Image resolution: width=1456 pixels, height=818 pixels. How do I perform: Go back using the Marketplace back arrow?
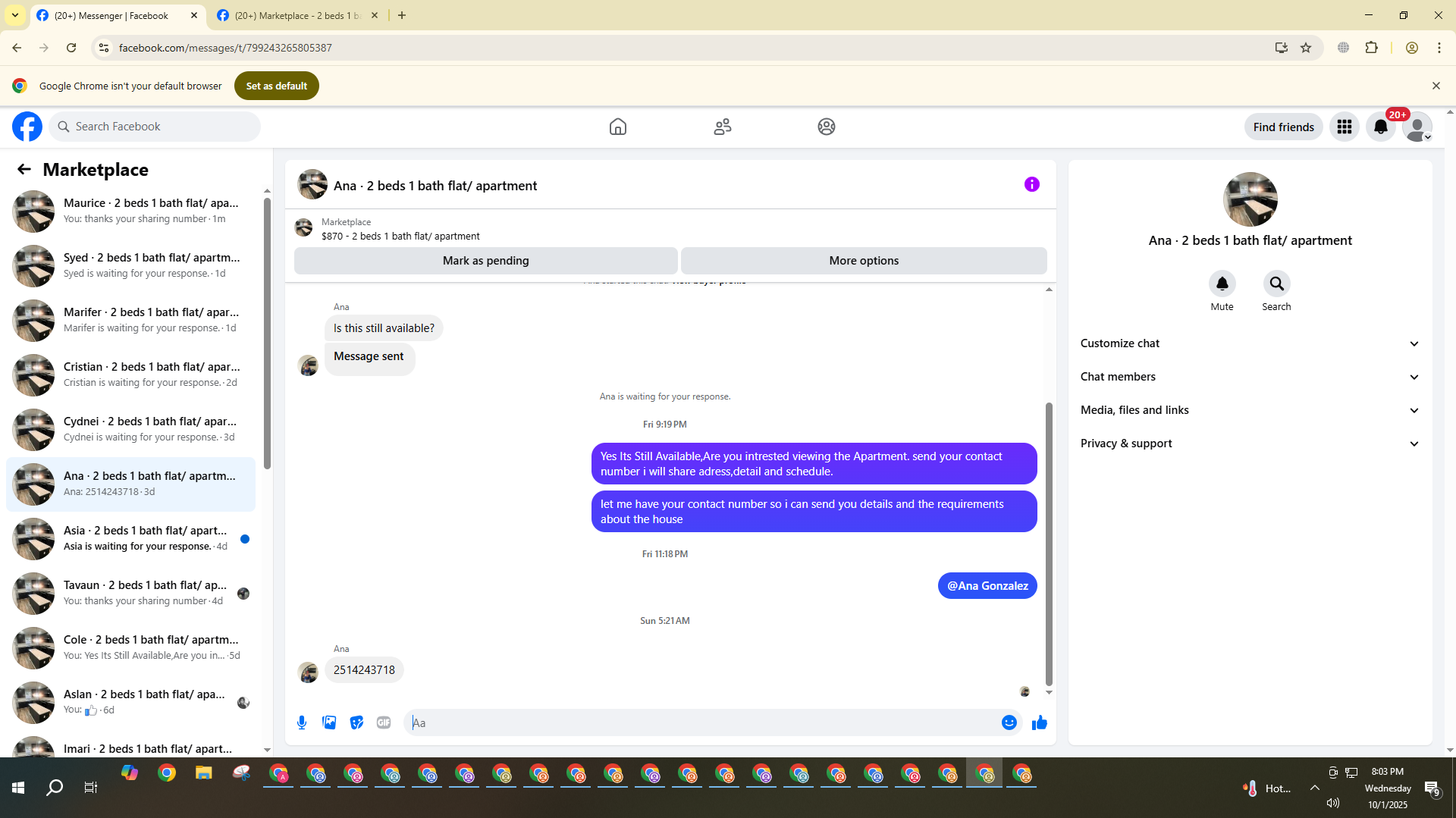pyautogui.click(x=24, y=169)
